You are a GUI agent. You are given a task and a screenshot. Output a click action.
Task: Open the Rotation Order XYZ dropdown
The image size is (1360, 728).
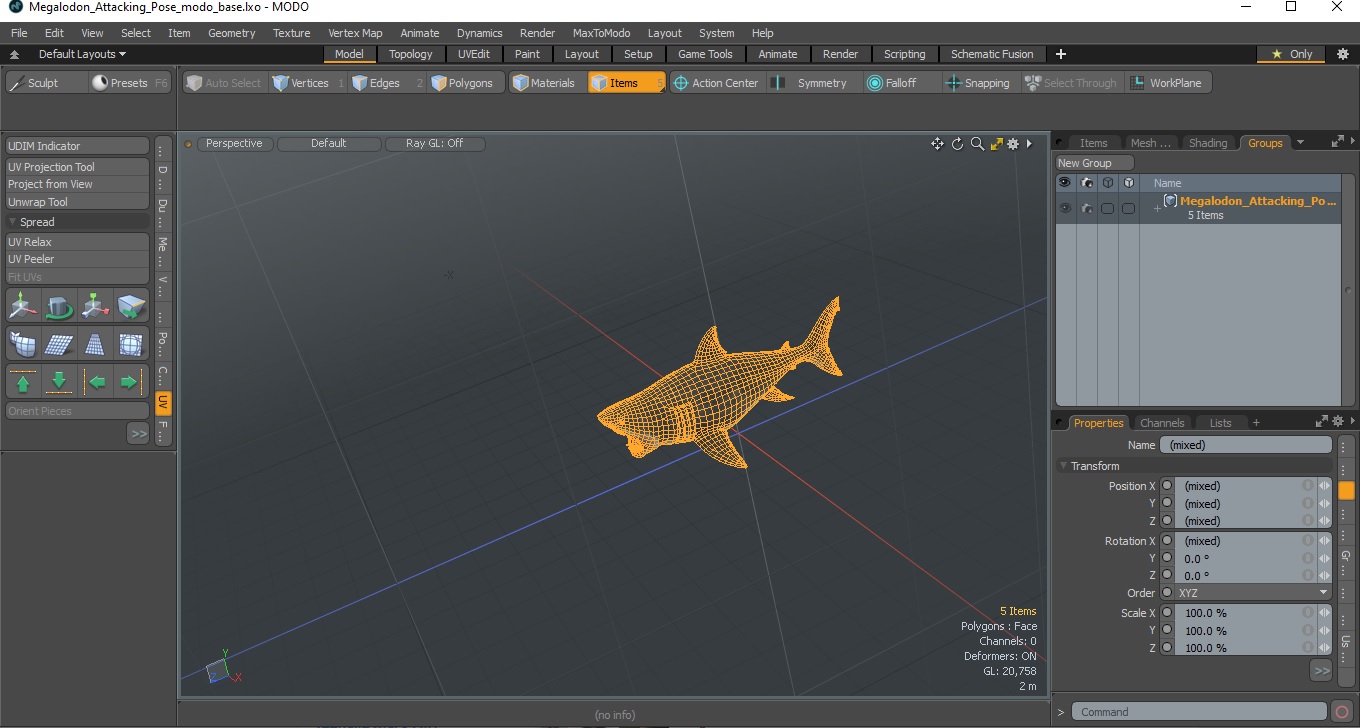tap(1253, 593)
